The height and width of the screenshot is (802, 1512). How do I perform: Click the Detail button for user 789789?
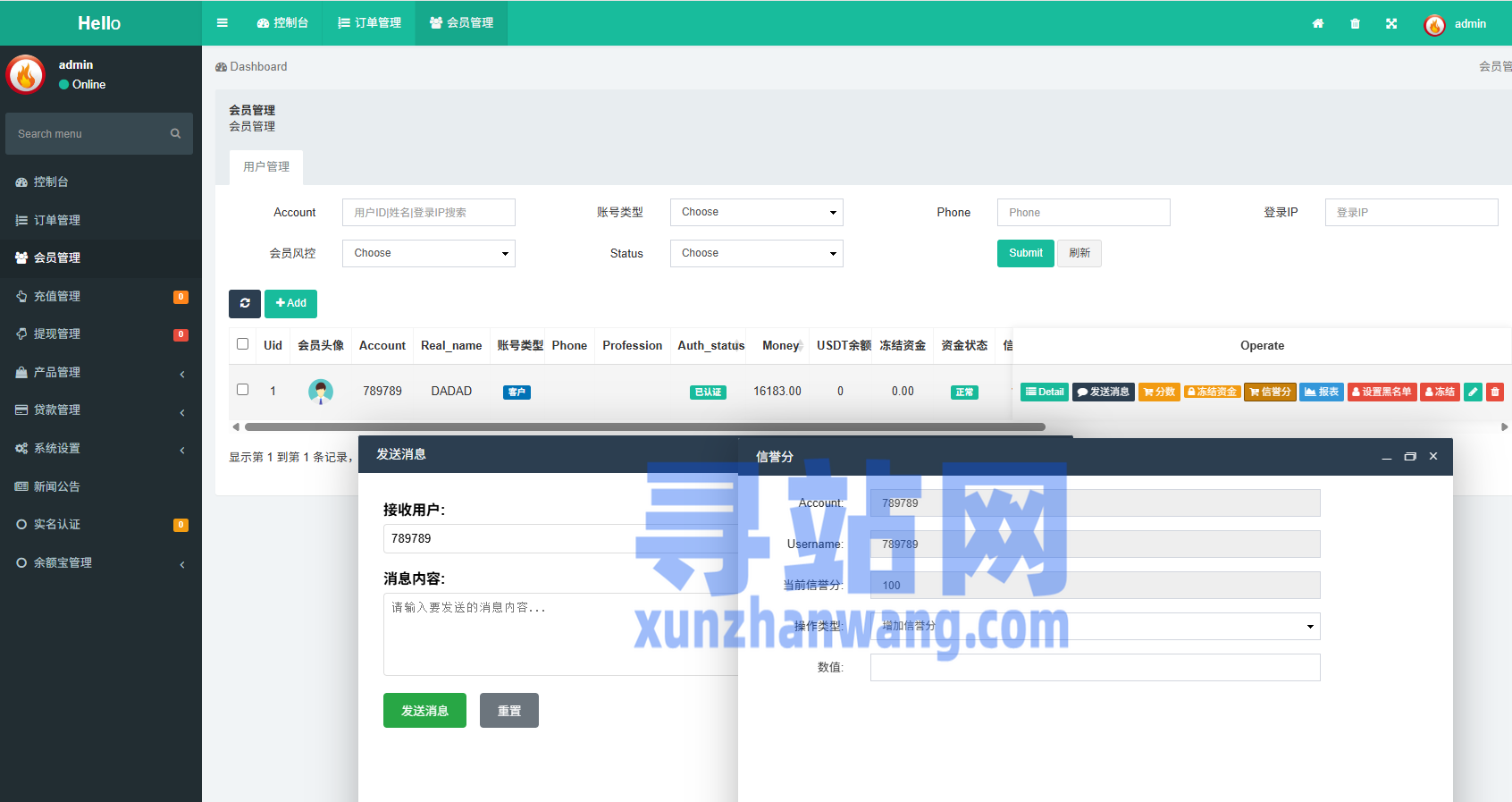pyautogui.click(x=1045, y=392)
